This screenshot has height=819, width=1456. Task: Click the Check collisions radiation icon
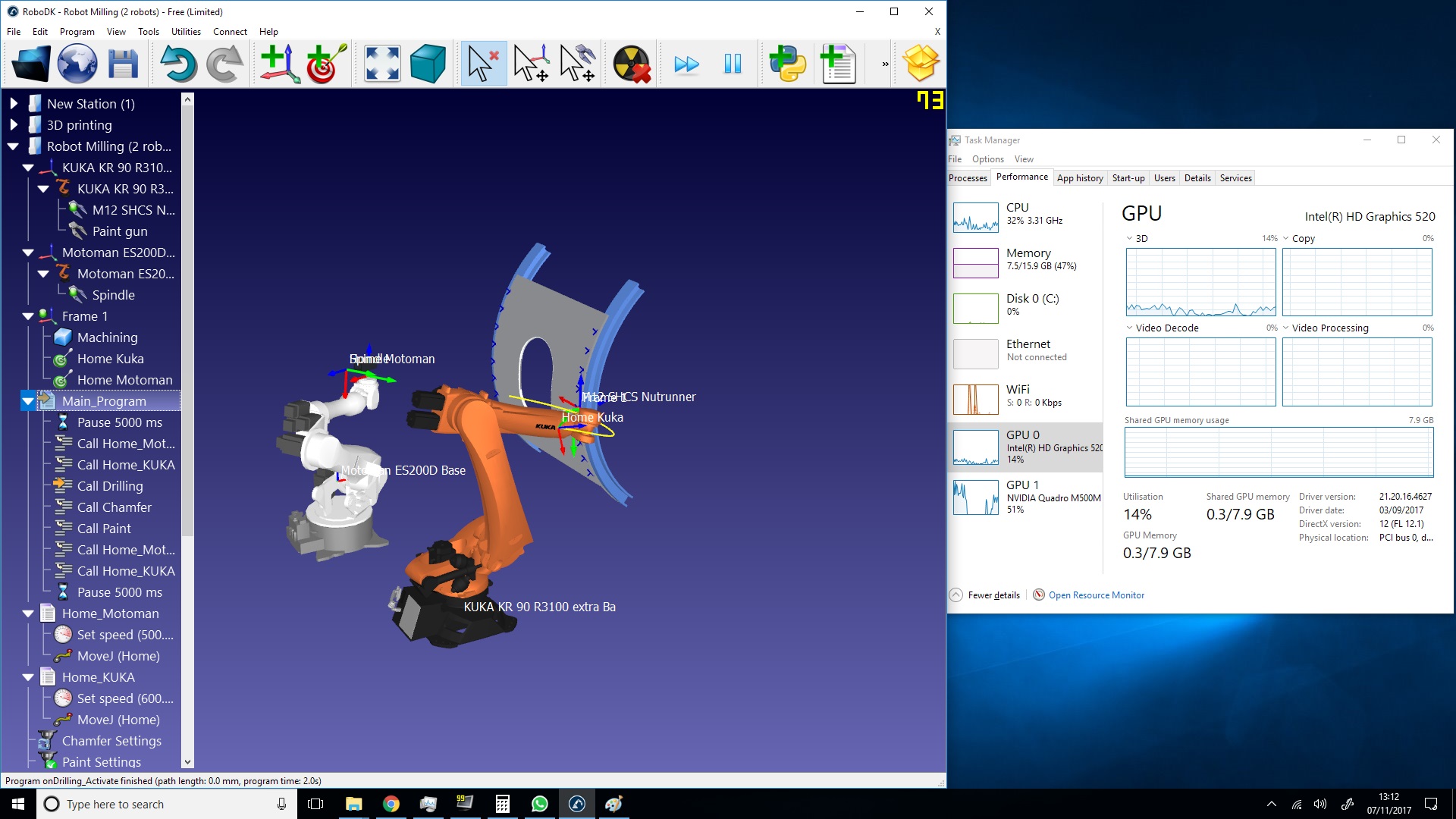631,64
